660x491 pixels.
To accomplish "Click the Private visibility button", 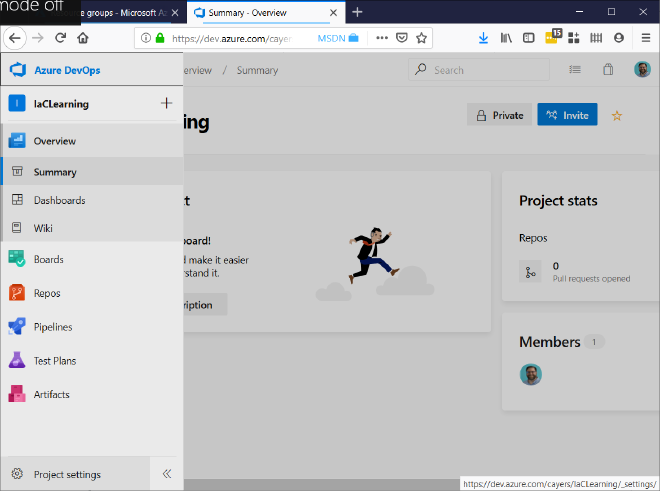I will point(499,115).
